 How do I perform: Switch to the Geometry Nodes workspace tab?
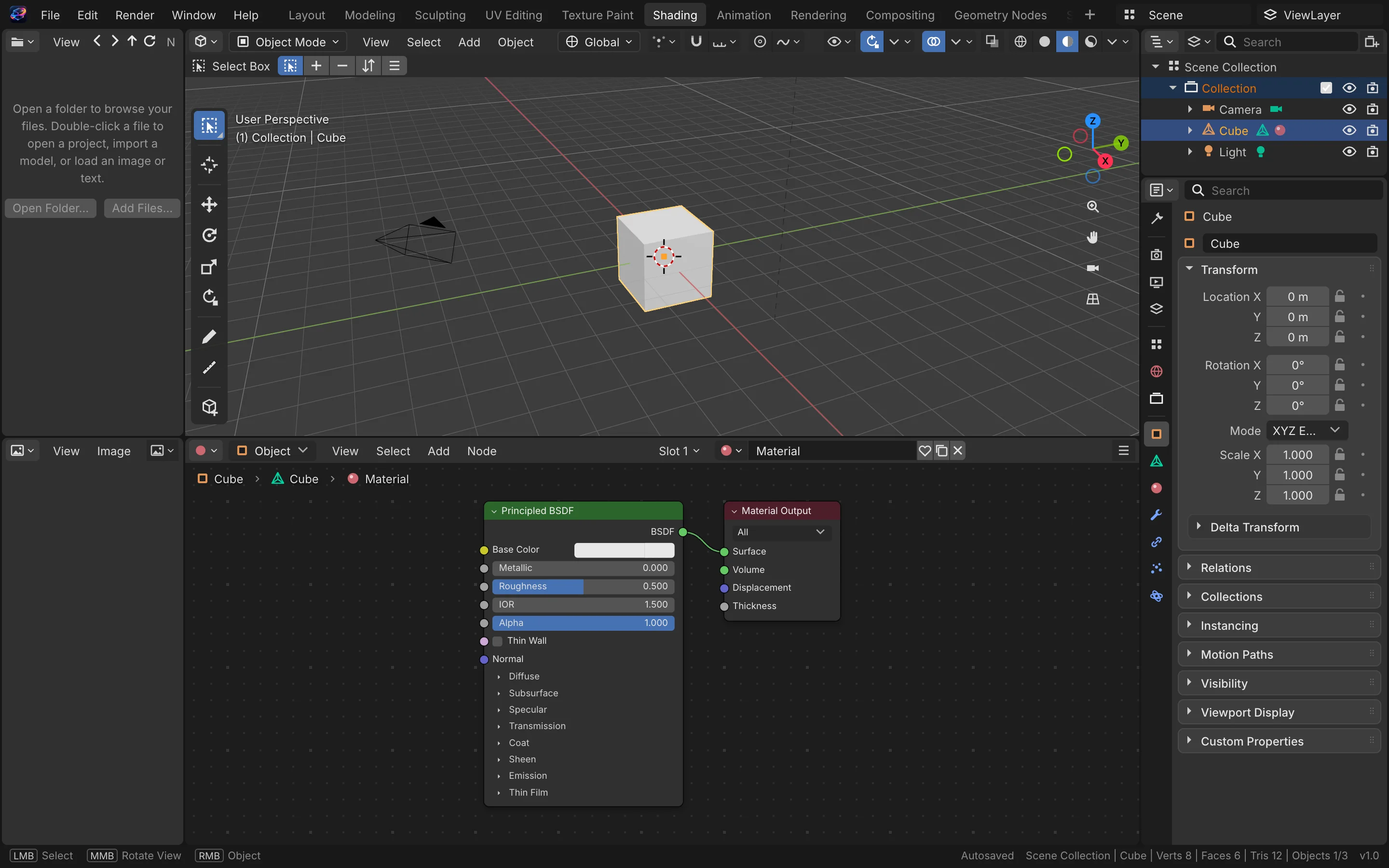pyautogui.click(x=1000, y=15)
